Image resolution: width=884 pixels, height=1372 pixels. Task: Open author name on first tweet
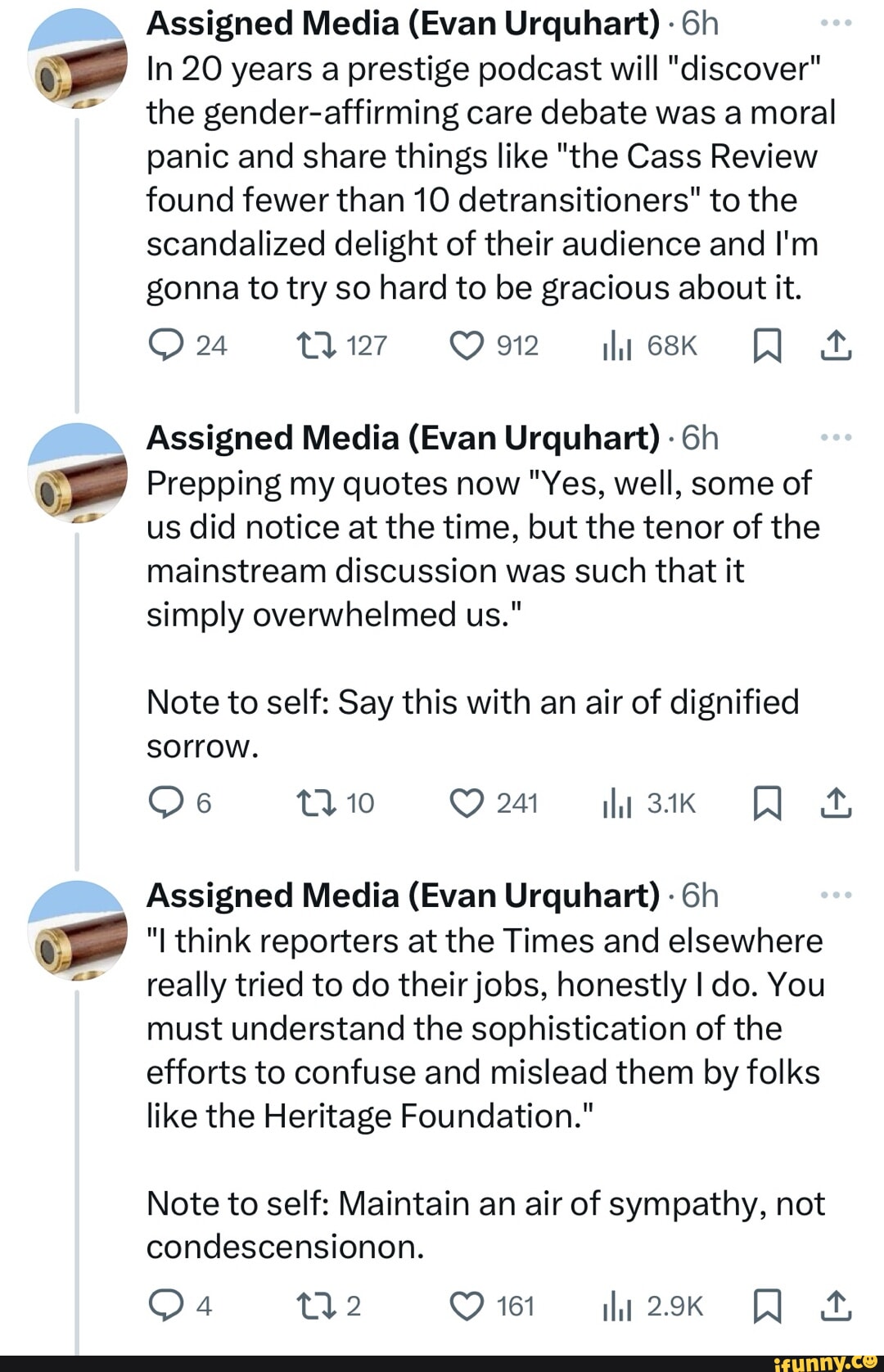point(403,25)
